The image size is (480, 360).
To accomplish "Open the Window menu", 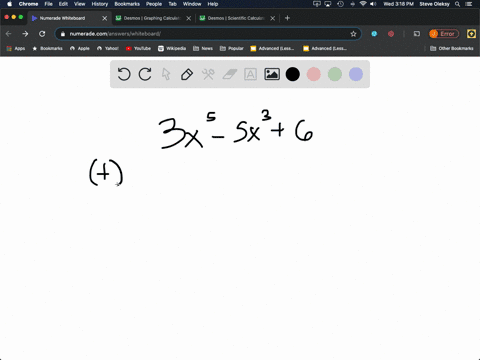I will point(192,4).
